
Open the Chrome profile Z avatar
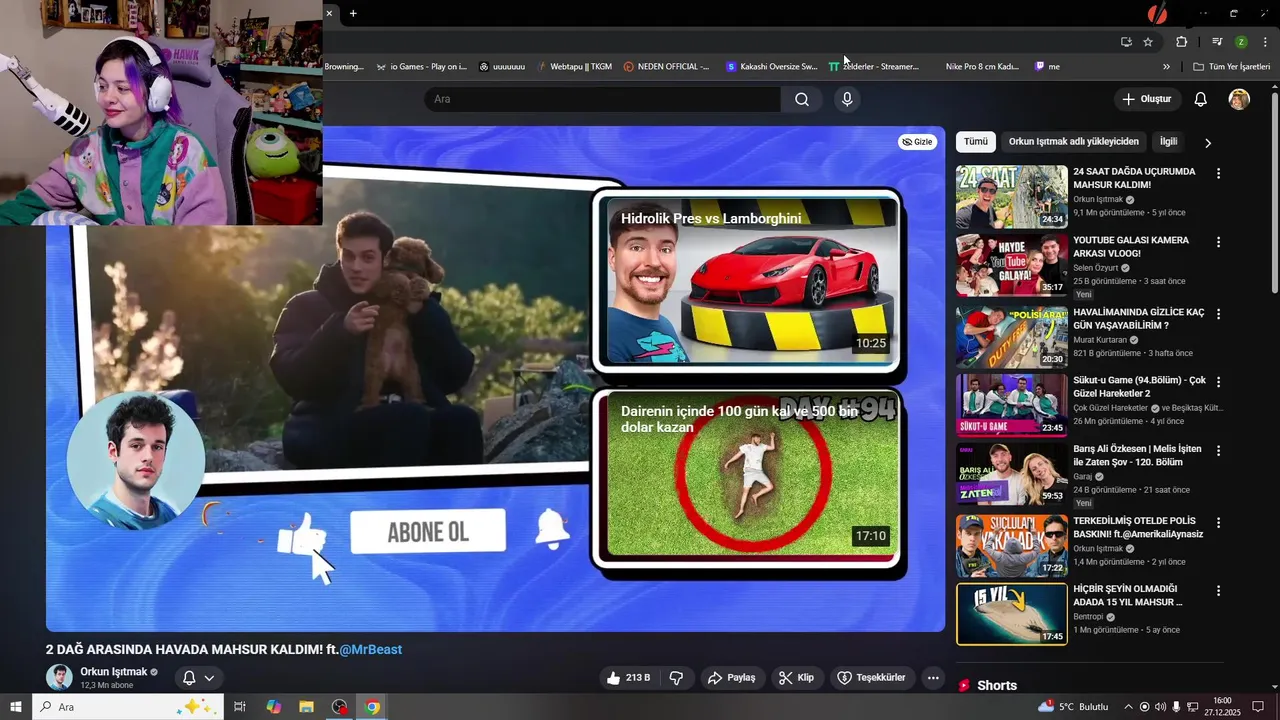[1241, 42]
